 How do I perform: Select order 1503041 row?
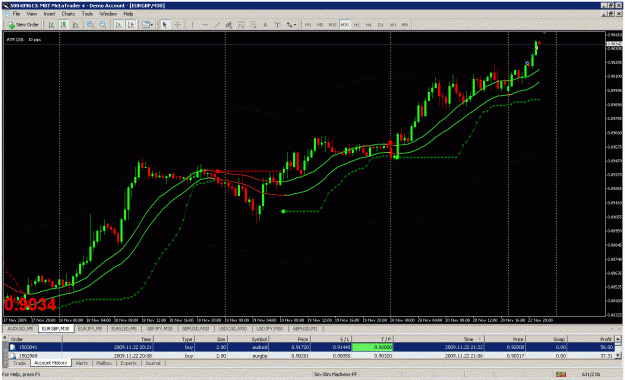pos(311,347)
